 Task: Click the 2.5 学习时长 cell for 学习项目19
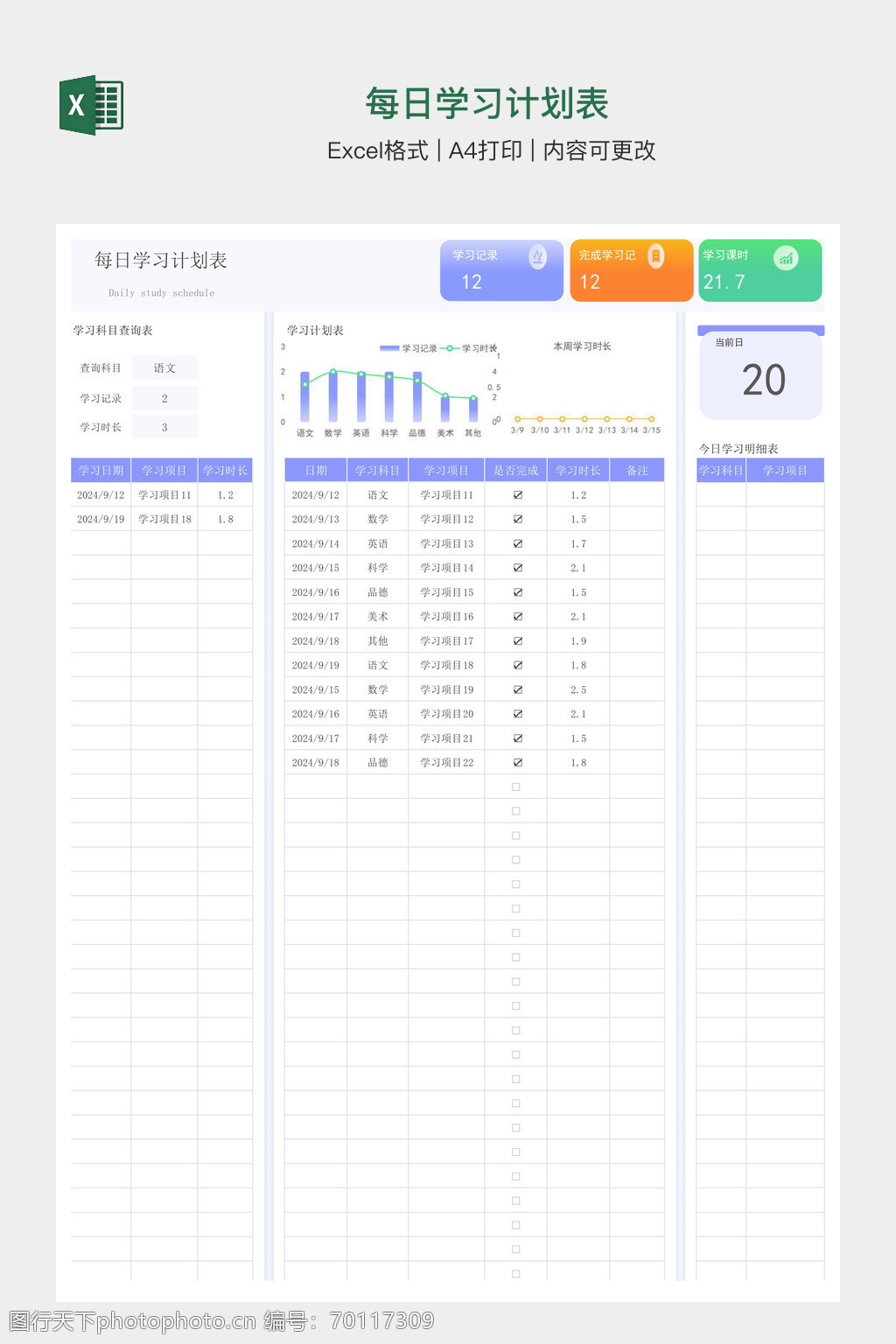(578, 690)
